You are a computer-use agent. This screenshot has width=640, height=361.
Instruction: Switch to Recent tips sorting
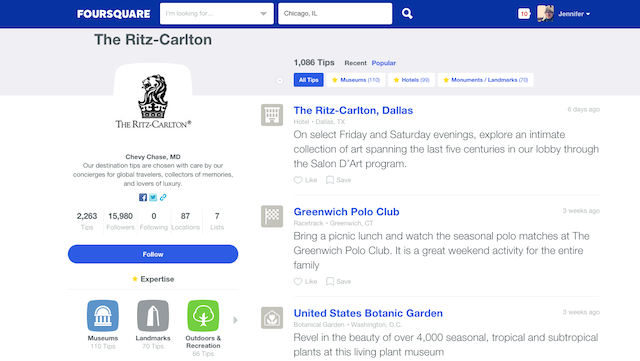(x=356, y=63)
